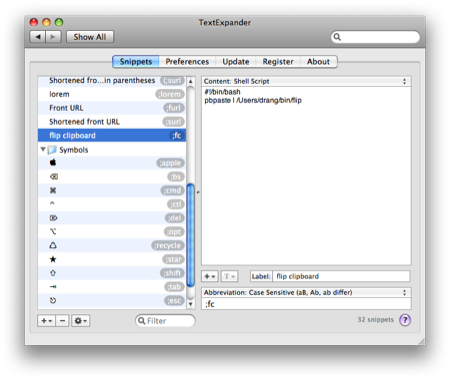This screenshot has width=450, height=379.
Task: Click the ;cmd abbreviation badge
Action: pos(172,190)
